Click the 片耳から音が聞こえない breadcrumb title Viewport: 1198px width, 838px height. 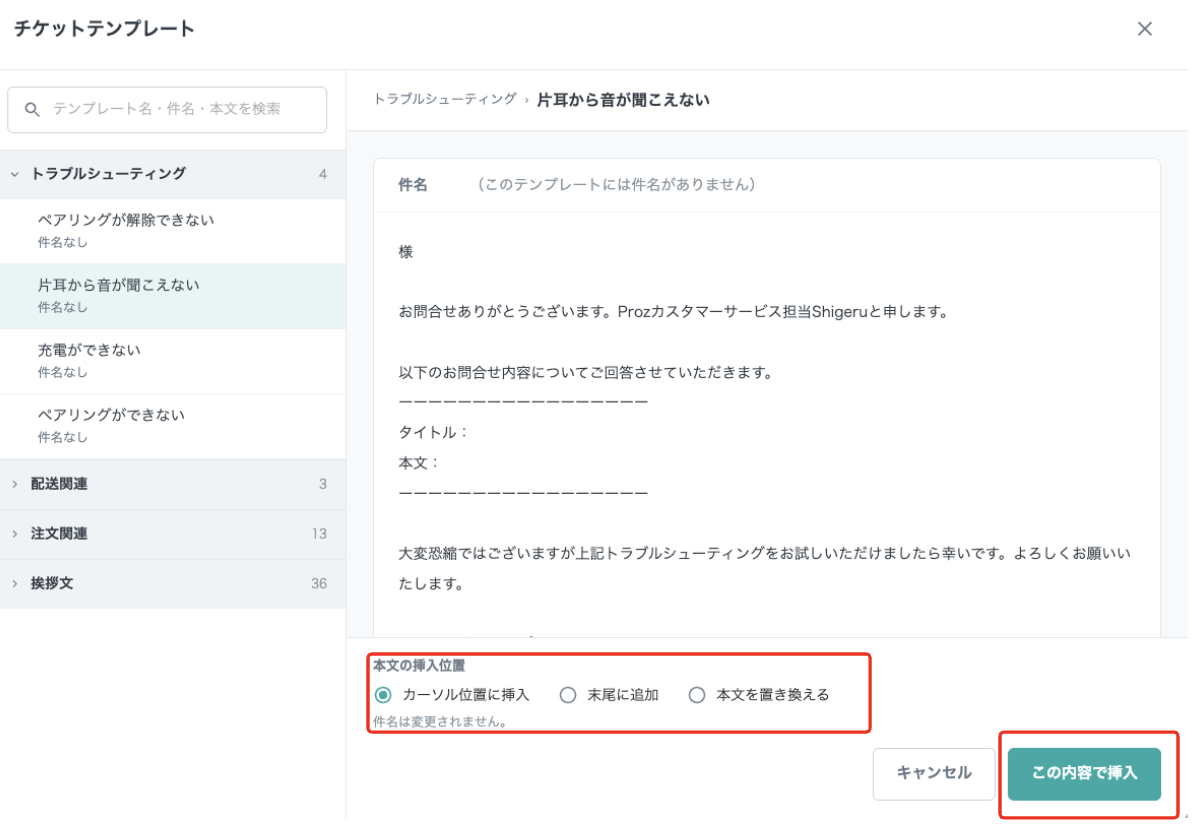(623, 99)
